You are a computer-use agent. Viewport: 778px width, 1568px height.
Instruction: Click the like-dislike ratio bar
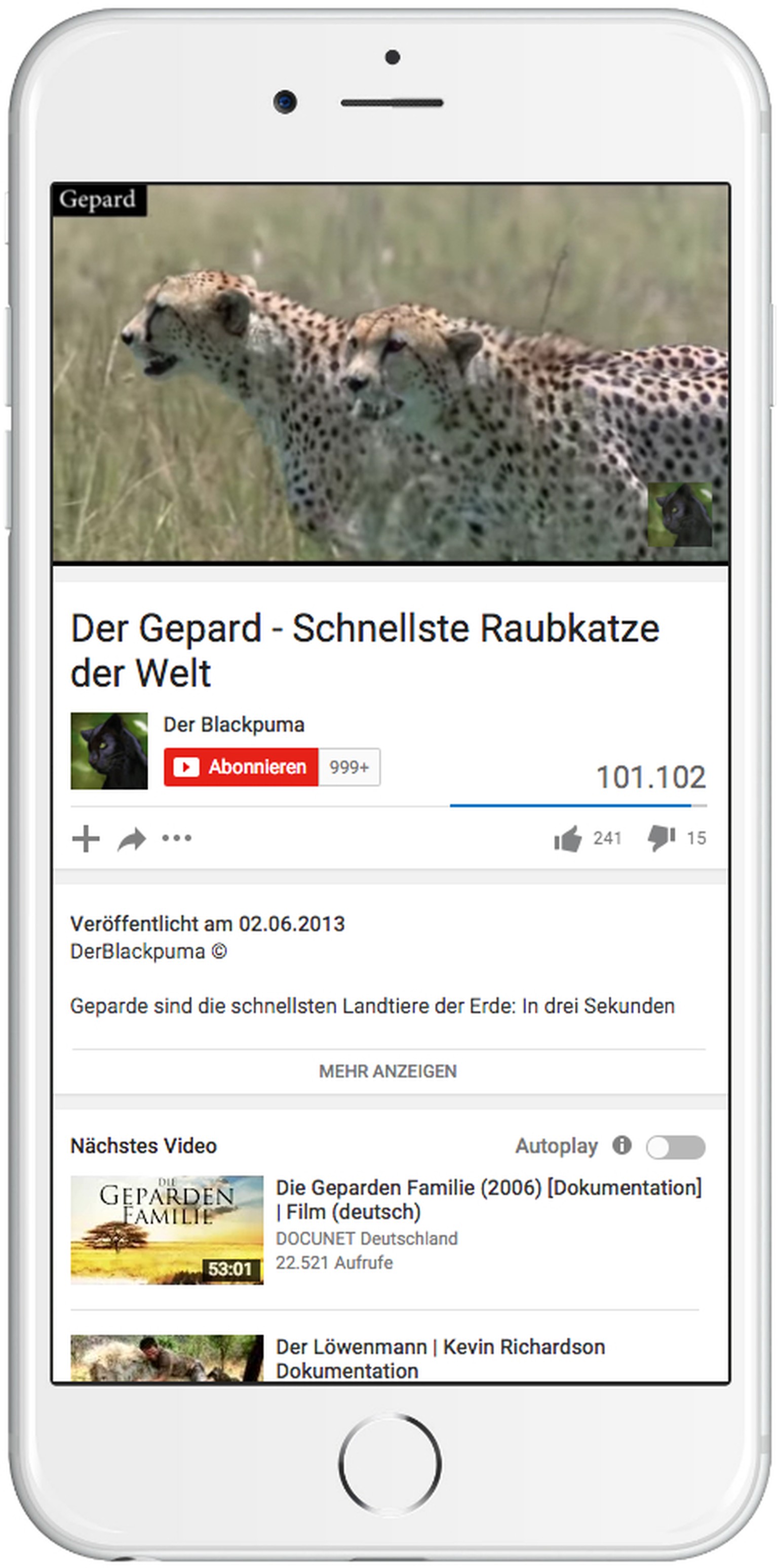[578, 805]
